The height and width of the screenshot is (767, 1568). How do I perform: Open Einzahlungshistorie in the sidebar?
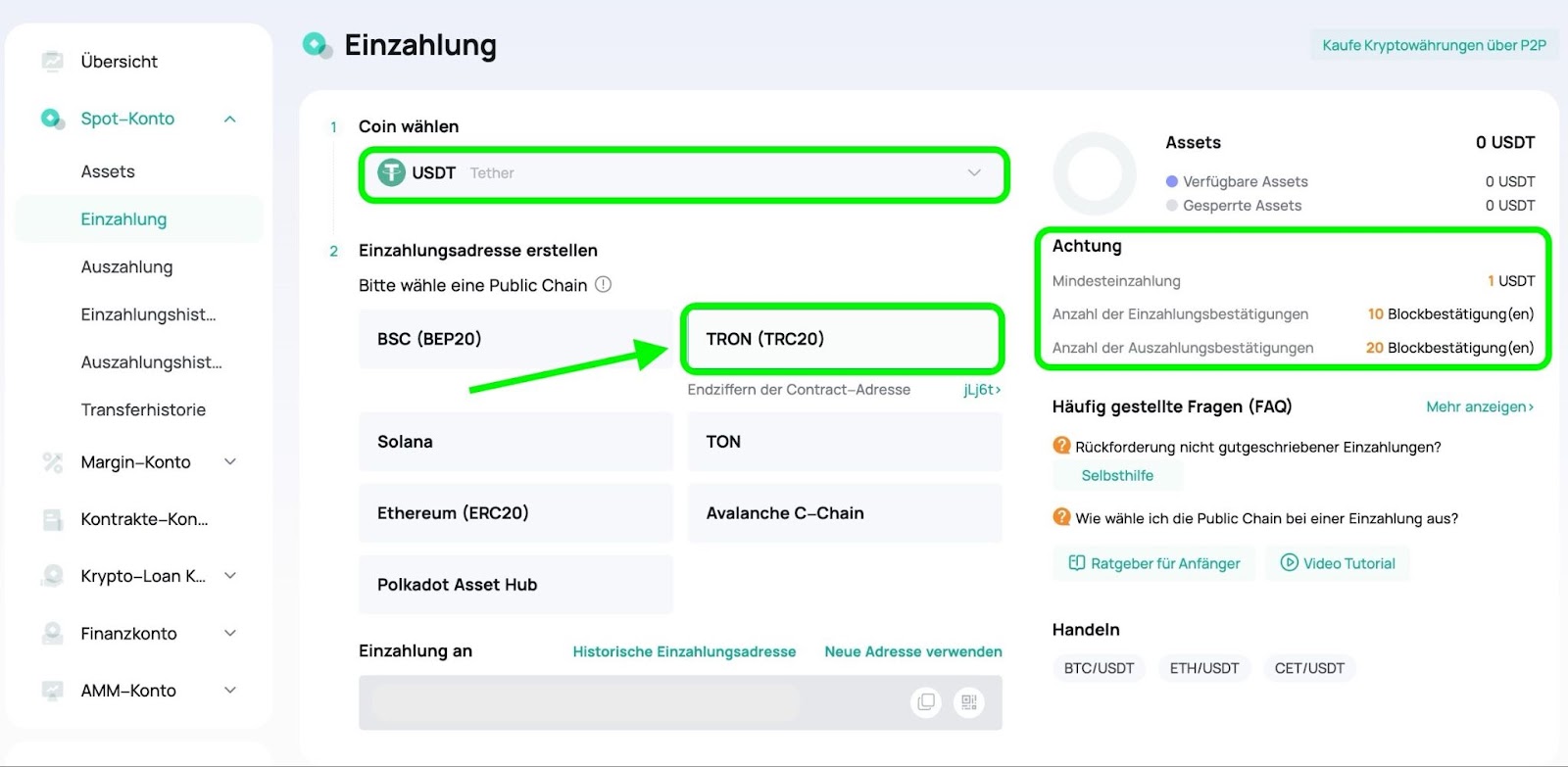[148, 314]
